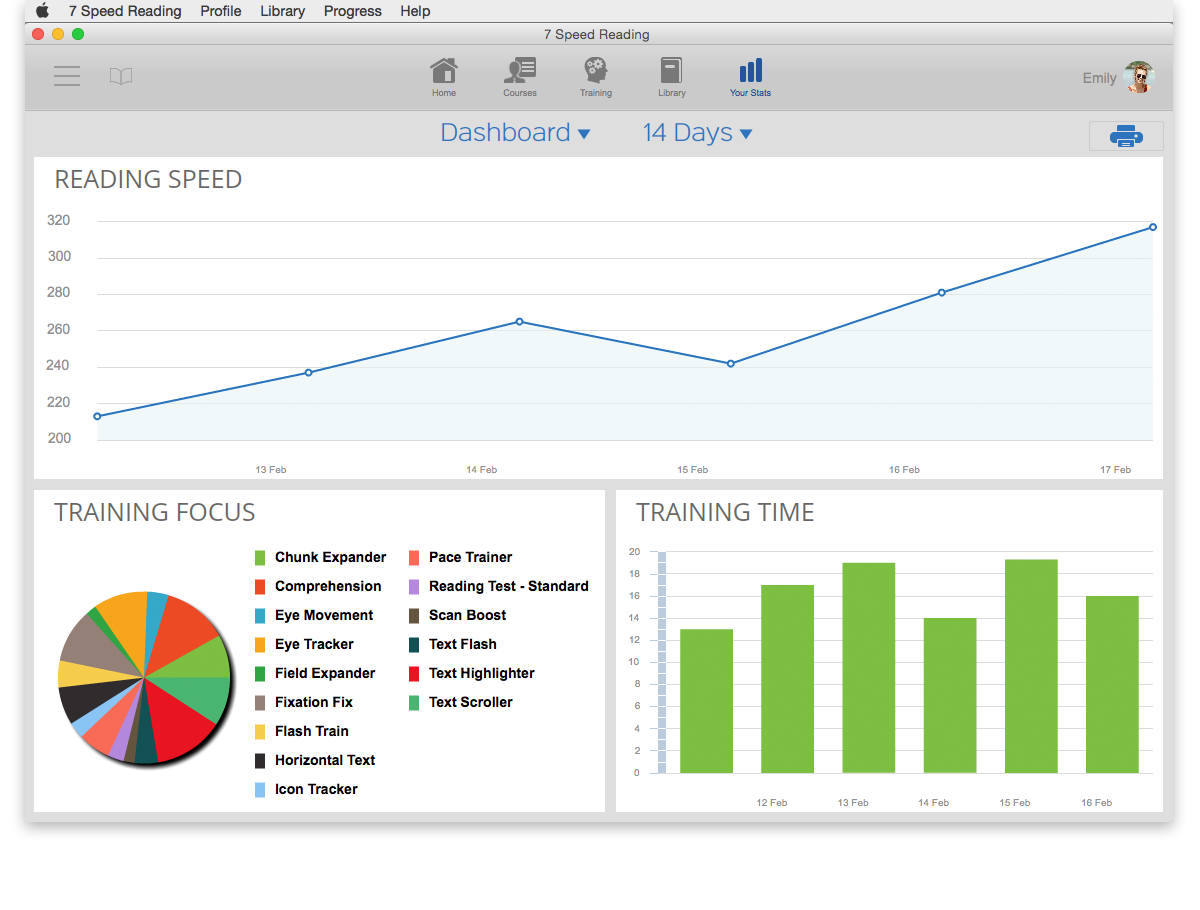This screenshot has width=1200, height=910.
Task: Click the Horizontal Text legend label
Action: tap(325, 761)
